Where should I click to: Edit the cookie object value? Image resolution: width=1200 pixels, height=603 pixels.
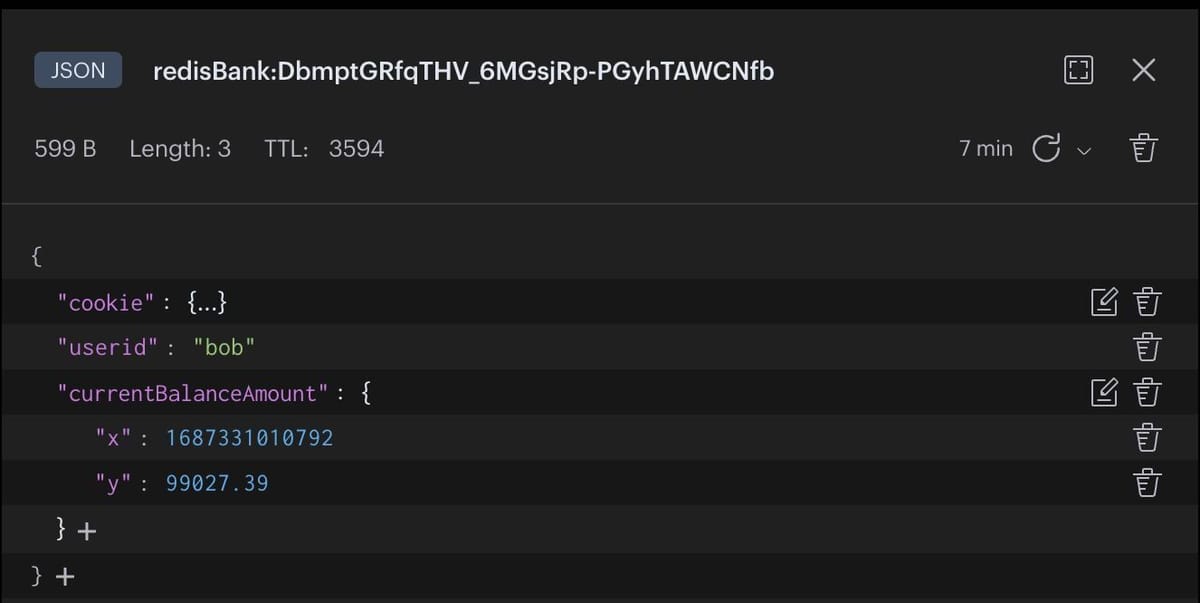pos(1104,301)
